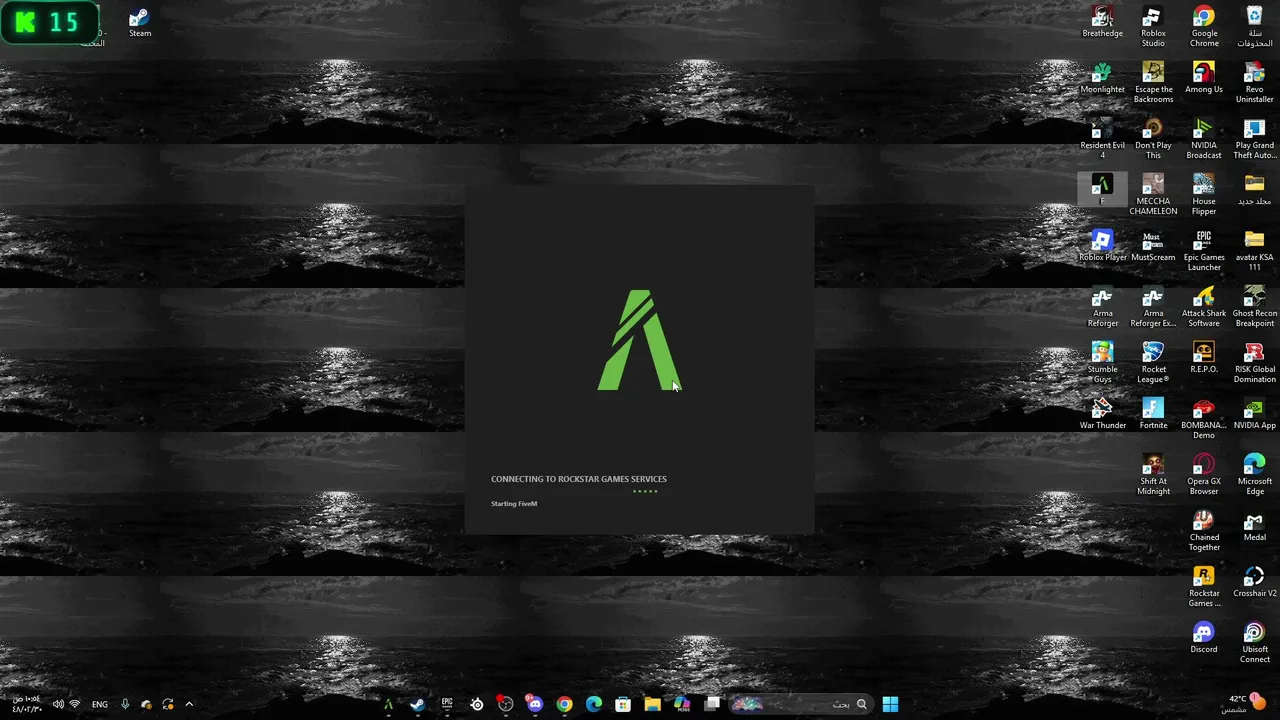Screen dimensions: 1280x720
Task: Select the Epic Games Launcher desktop icon
Action: 1204,251
